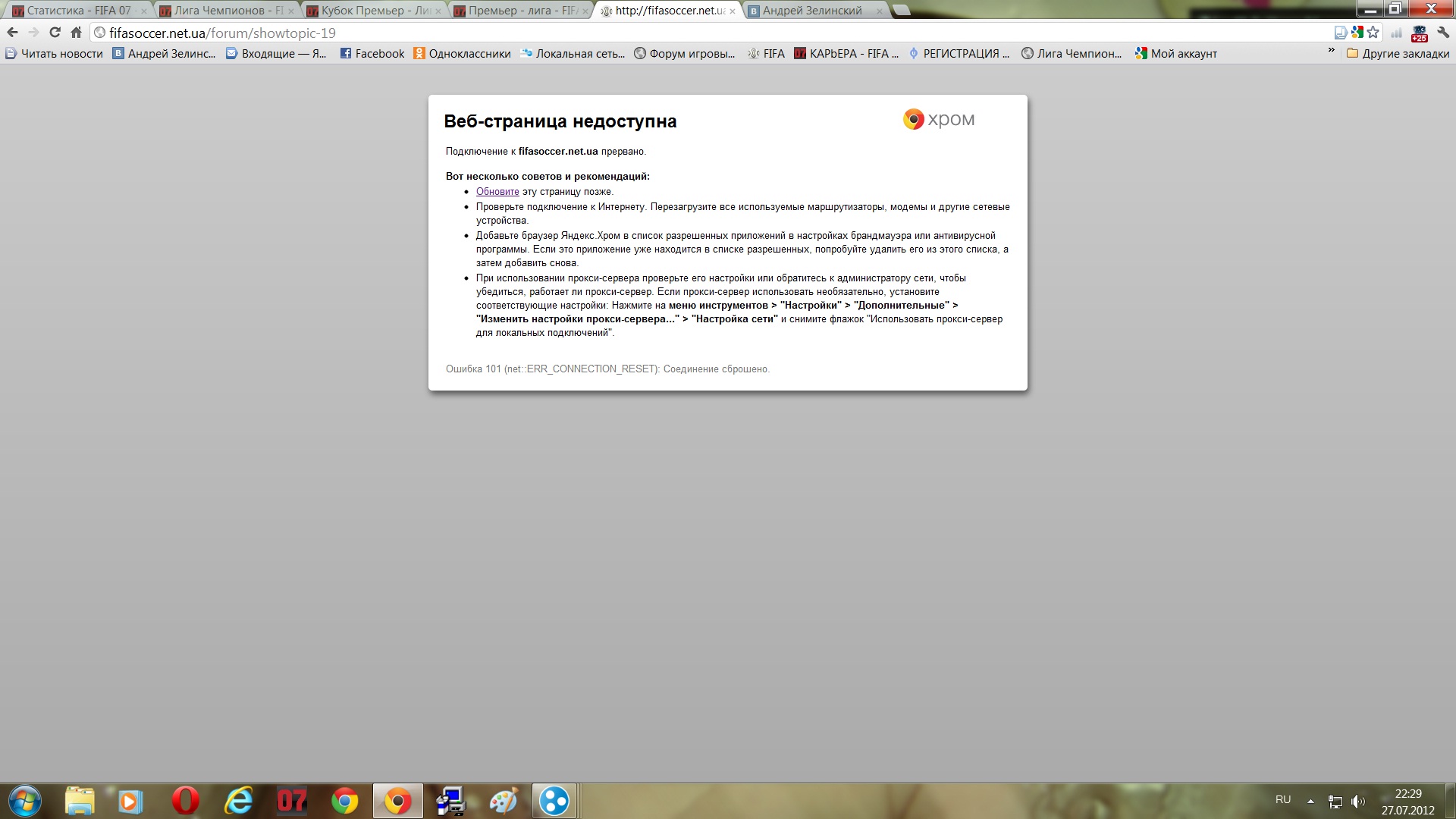This screenshot has height=819, width=1456.
Task: Click the Google translate icon in address bar
Action: 1357,33
